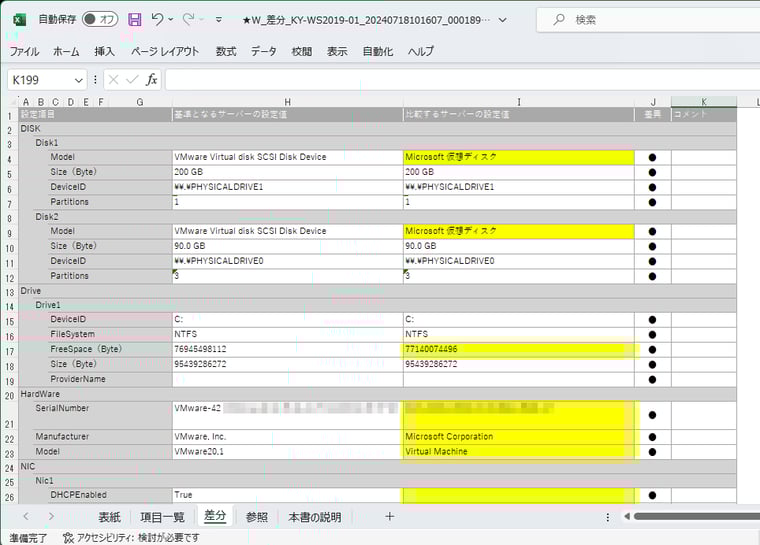
Task: Click 'アクセシビリティ: 検討が必要です' status text
Action: tap(138, 538)
